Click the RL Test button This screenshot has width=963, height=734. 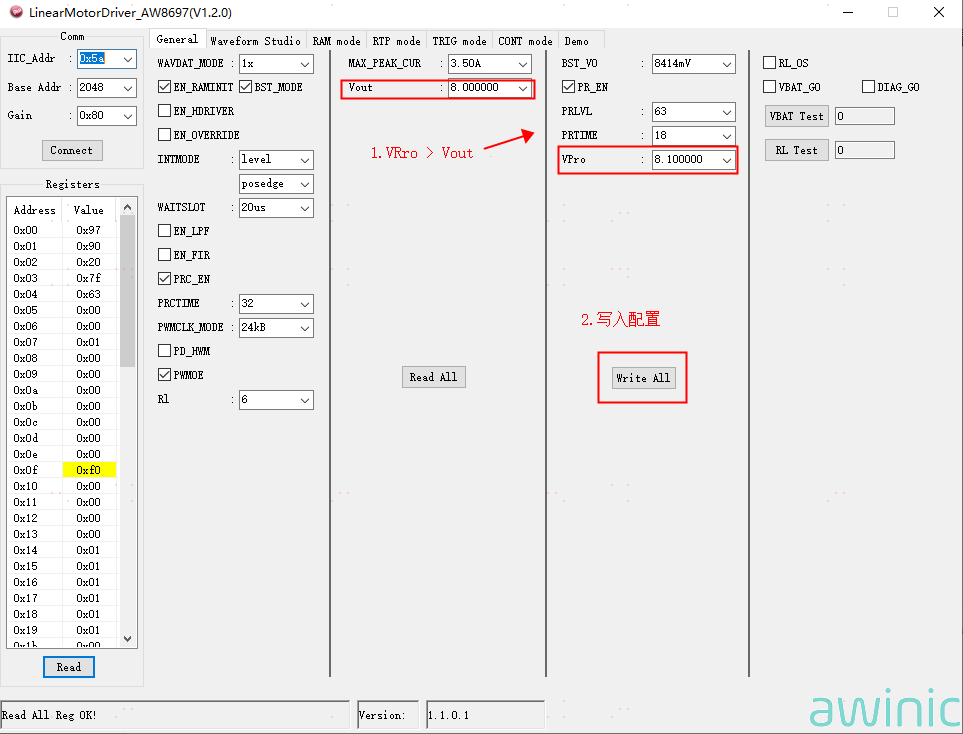(x=797, y=150)
